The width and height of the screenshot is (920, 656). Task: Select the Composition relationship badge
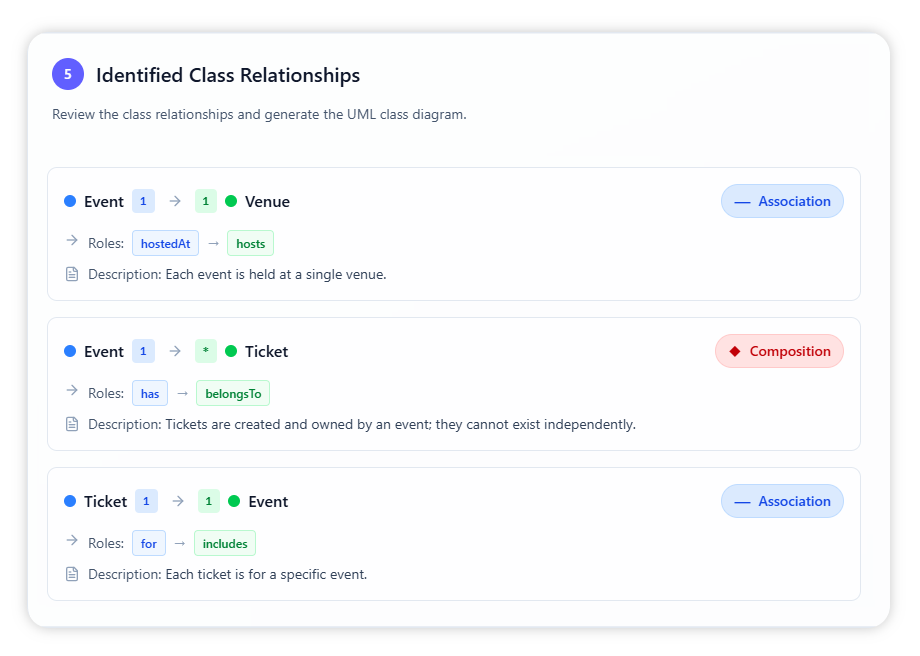(x=779, y=351)
